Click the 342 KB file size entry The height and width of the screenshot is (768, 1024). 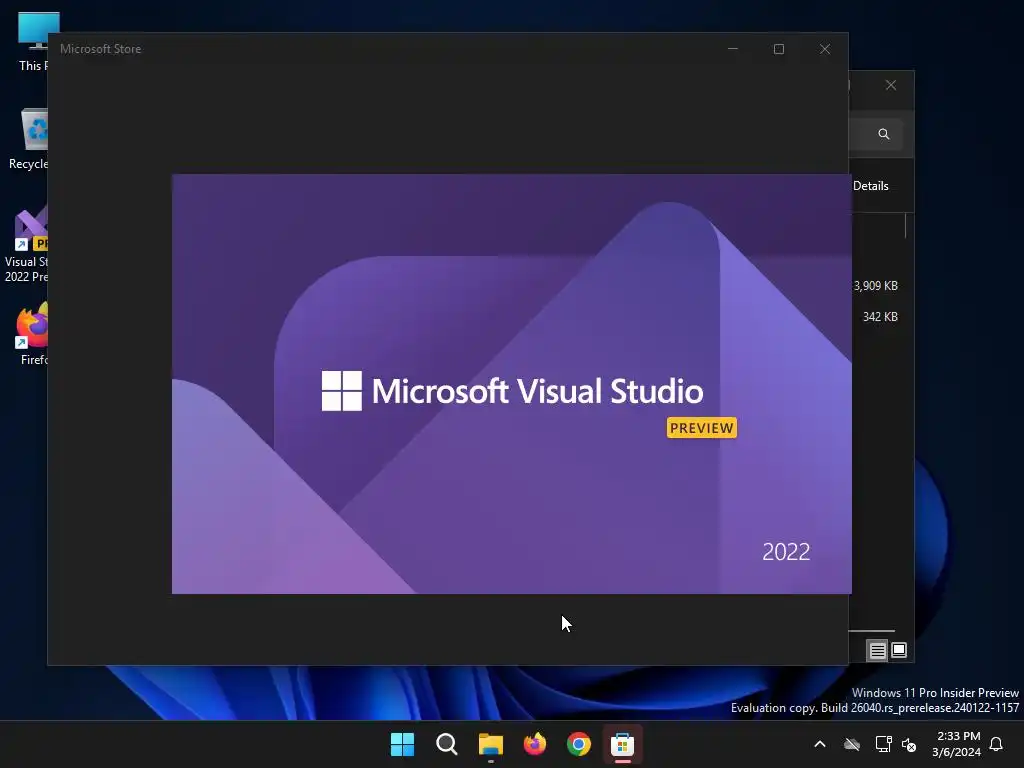880,317
